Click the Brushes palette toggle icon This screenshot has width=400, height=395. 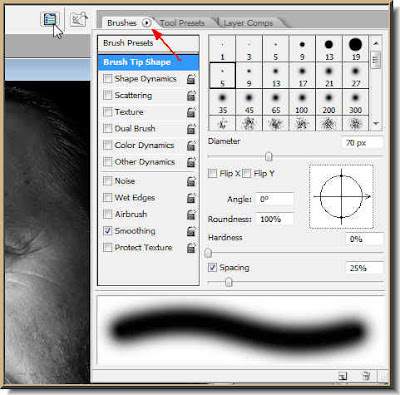click(50, 19)
